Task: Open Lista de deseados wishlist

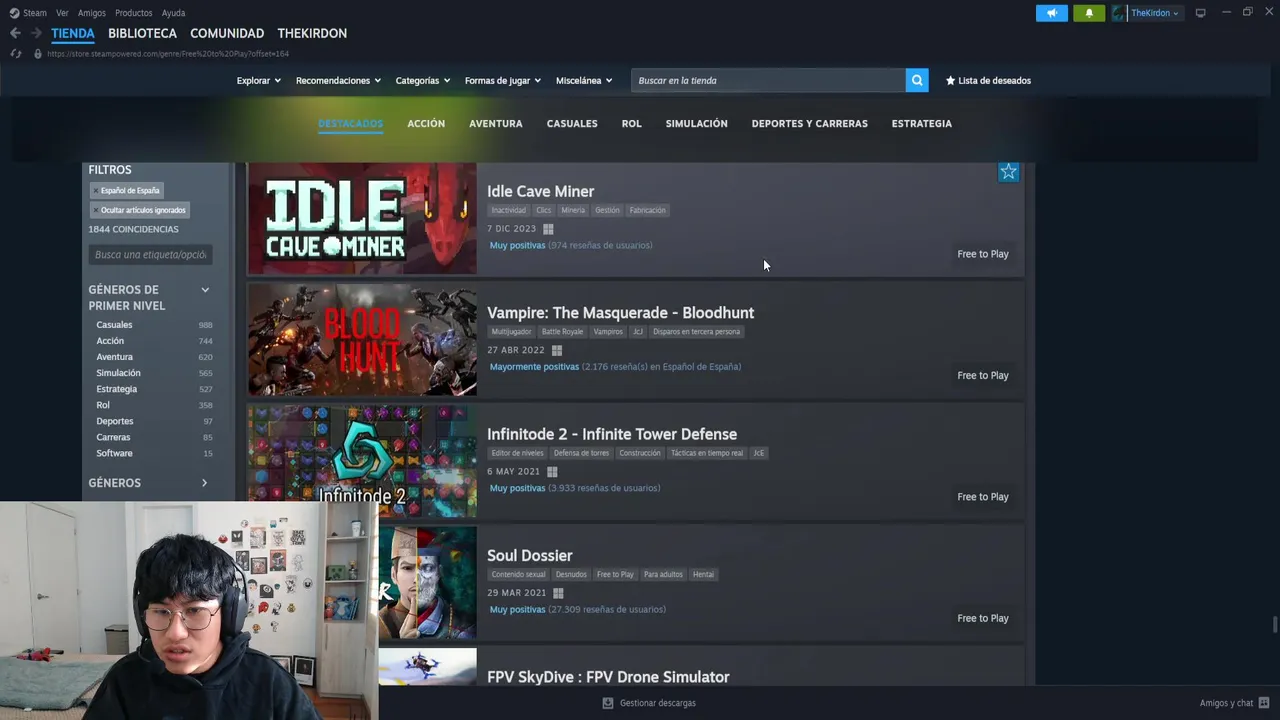Action: tap(988, 80)
